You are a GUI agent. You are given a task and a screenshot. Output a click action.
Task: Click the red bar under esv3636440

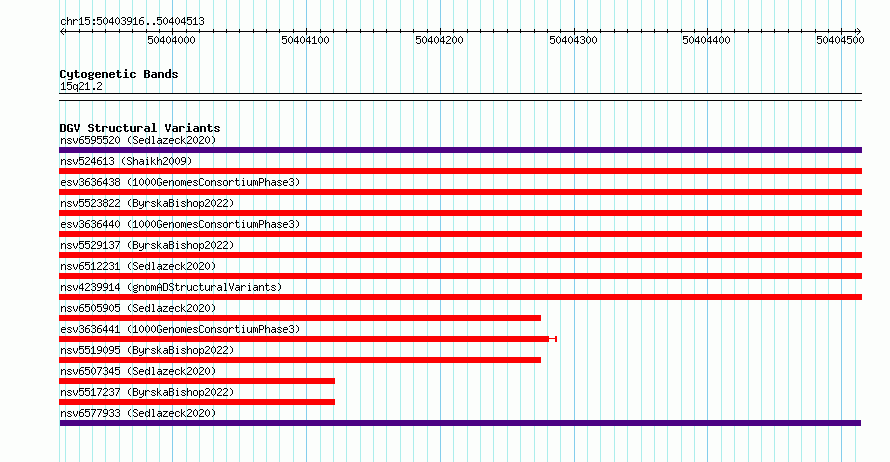click(460, 234)
